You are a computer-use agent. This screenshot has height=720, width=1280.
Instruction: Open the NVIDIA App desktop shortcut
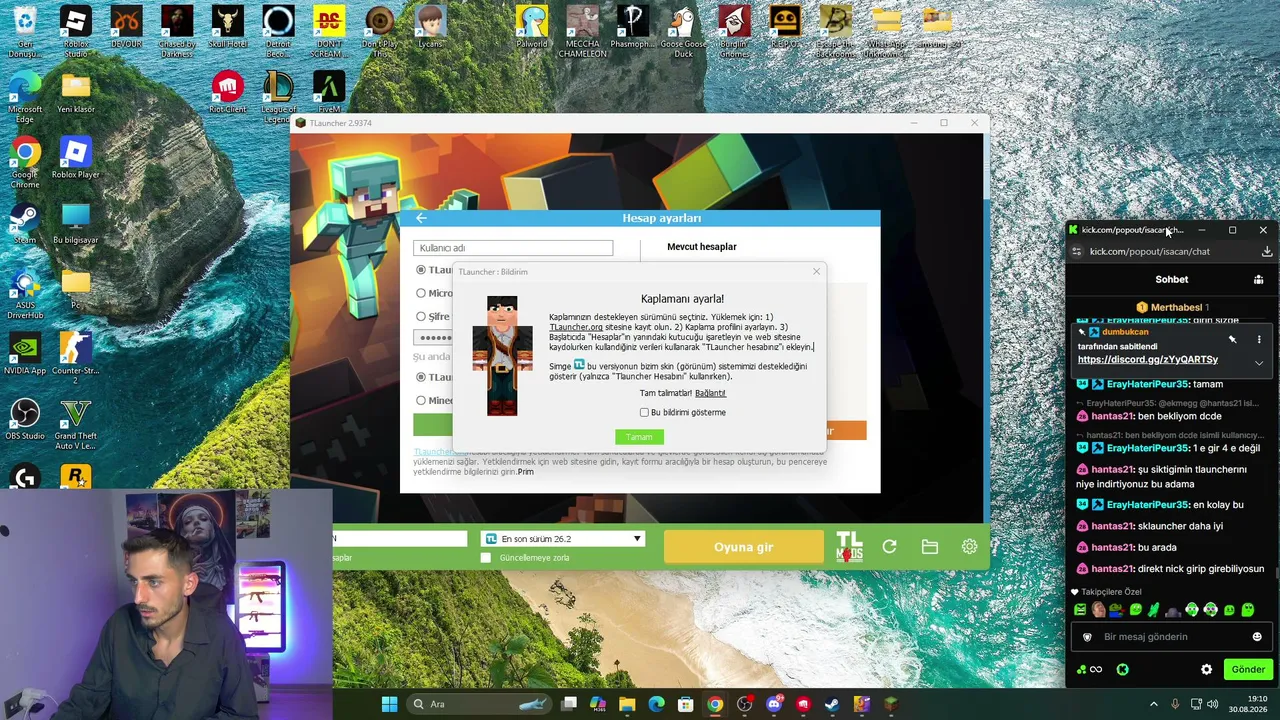pos(25,355)
